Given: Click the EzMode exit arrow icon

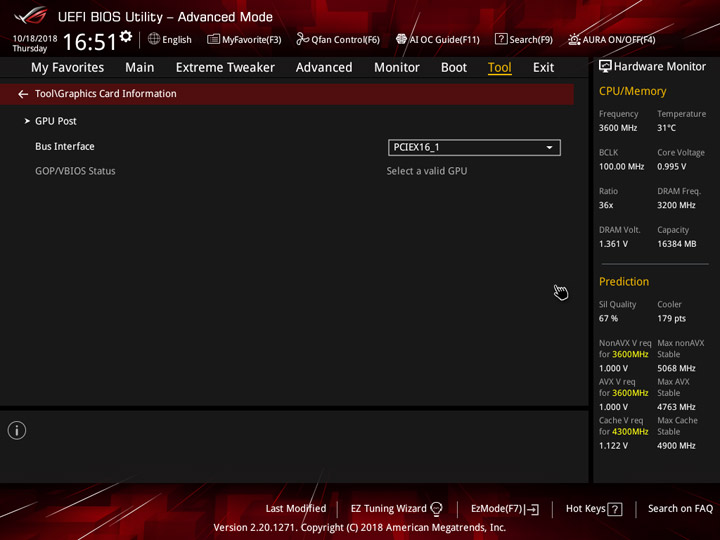Looking at the screenshot, I should pyautogui.click(x=532, y=509).
